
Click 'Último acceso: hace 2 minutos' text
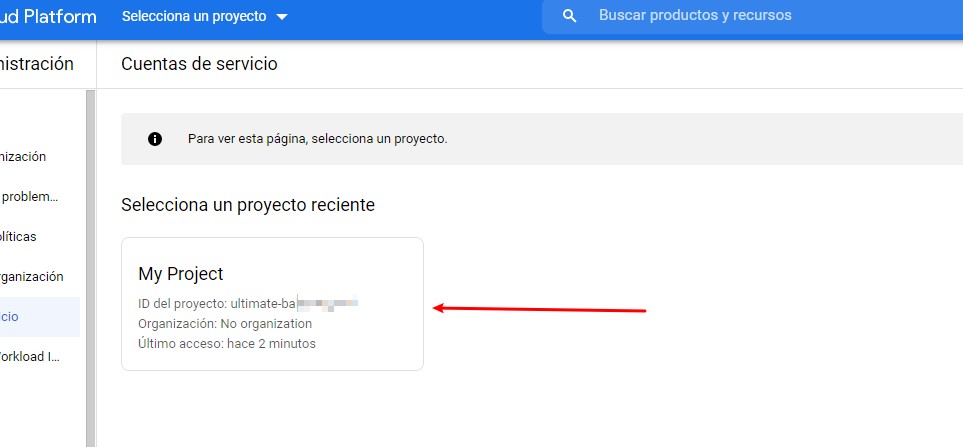click(x=227, y=344)
